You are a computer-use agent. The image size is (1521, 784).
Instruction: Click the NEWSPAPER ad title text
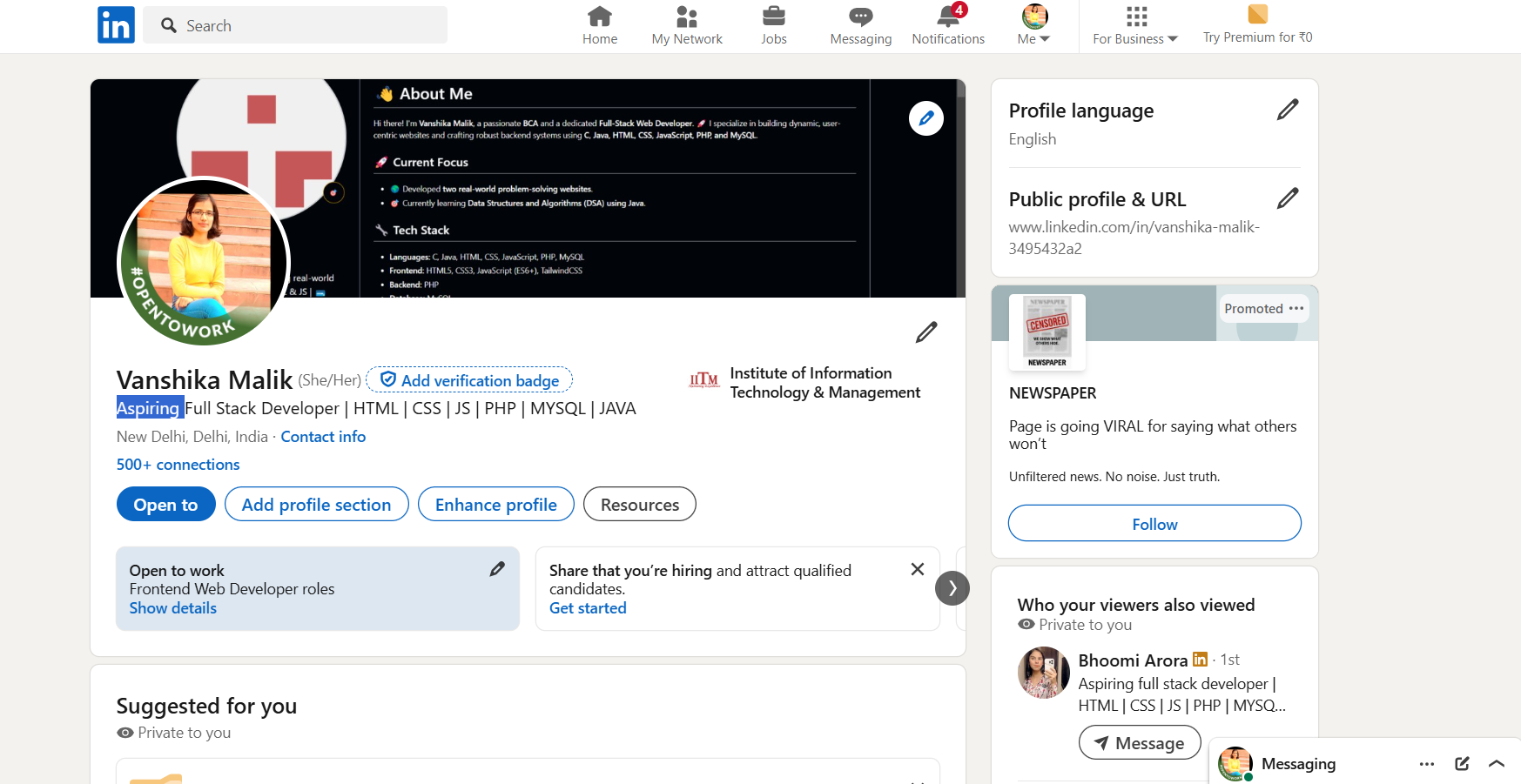point(1053,393)
